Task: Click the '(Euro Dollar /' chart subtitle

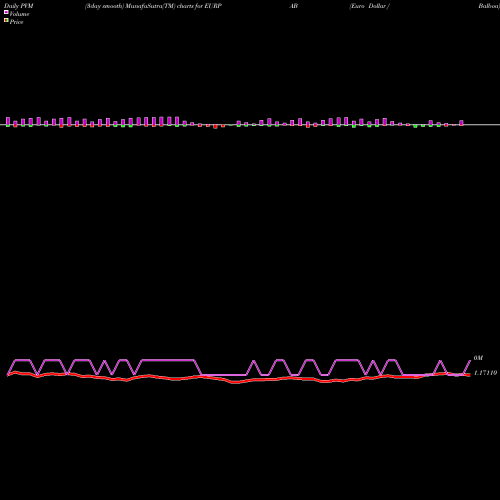Action: point(369,6)
